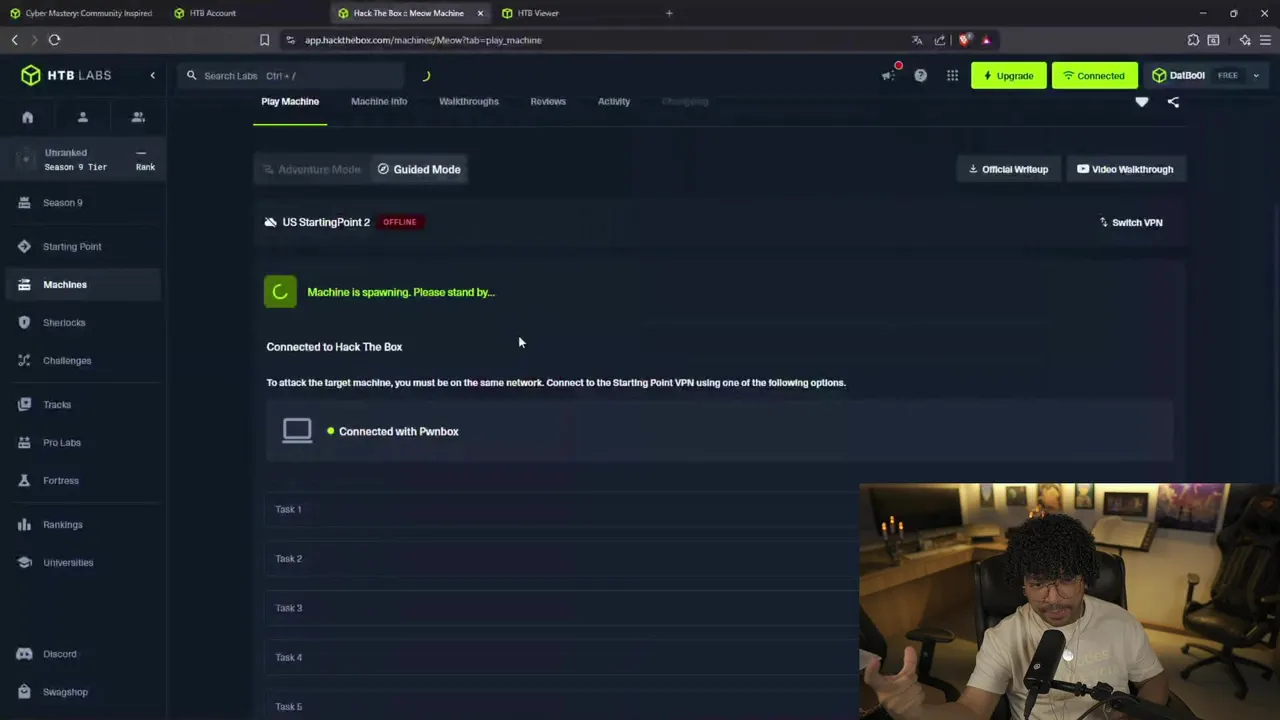1280x720 pixels.
Task: Reload the page
Action: click(54, 40)
